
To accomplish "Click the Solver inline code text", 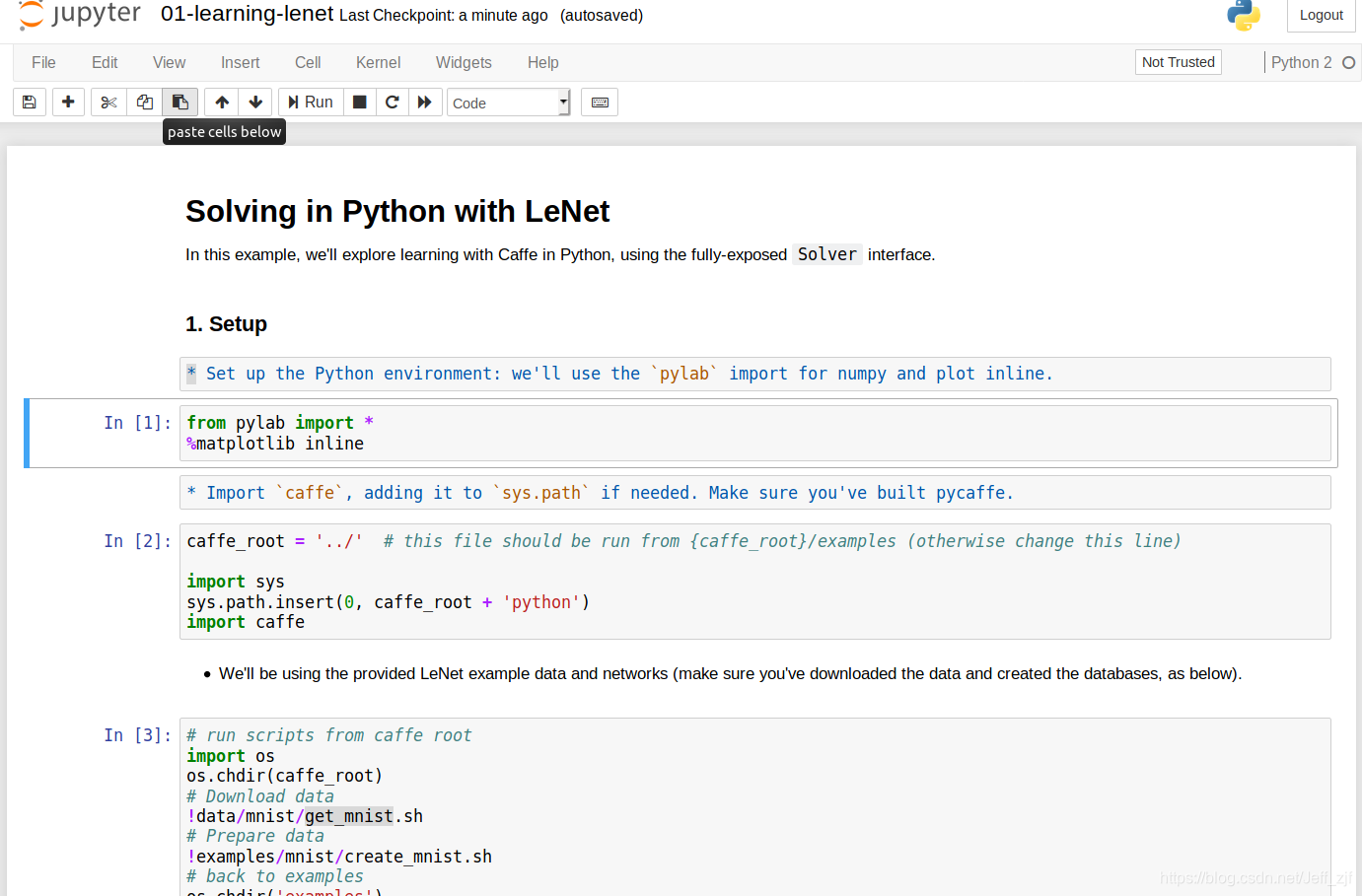I will point(827,254).
